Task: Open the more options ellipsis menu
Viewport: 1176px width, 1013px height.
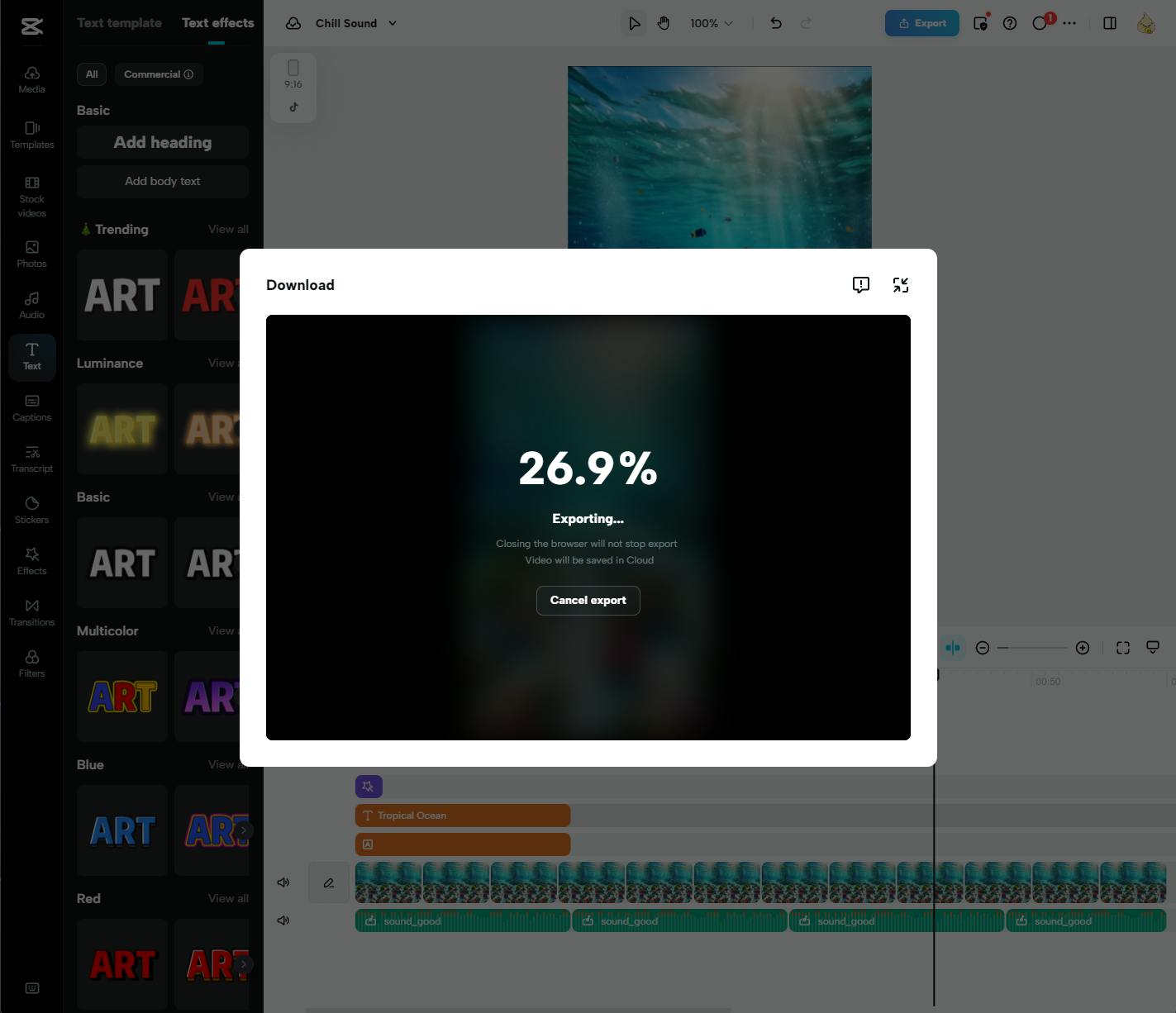Action: (1069, 23)
